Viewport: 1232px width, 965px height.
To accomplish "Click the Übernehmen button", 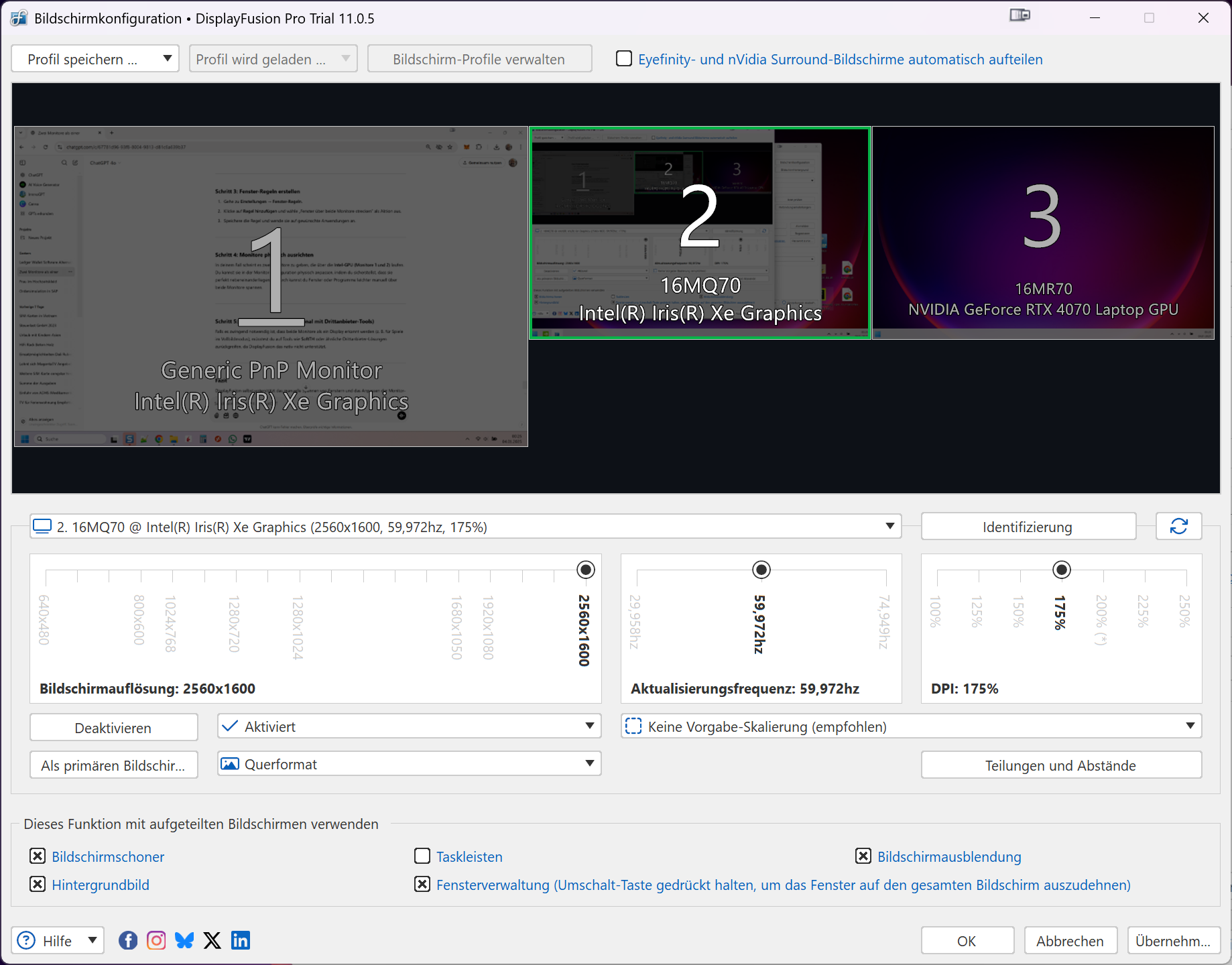I will pos(1173,941).
